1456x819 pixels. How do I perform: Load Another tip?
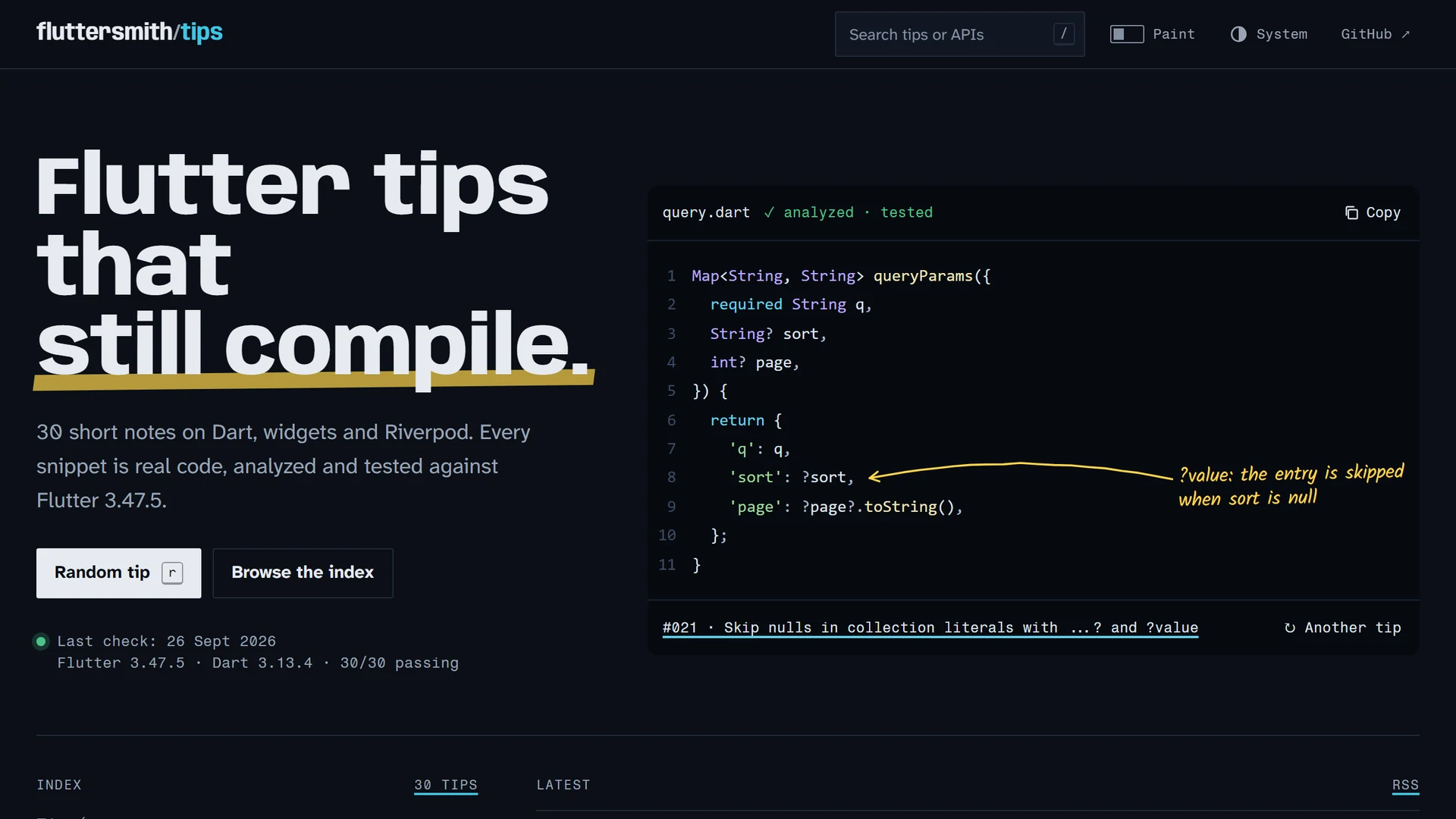click(1342, 628)
